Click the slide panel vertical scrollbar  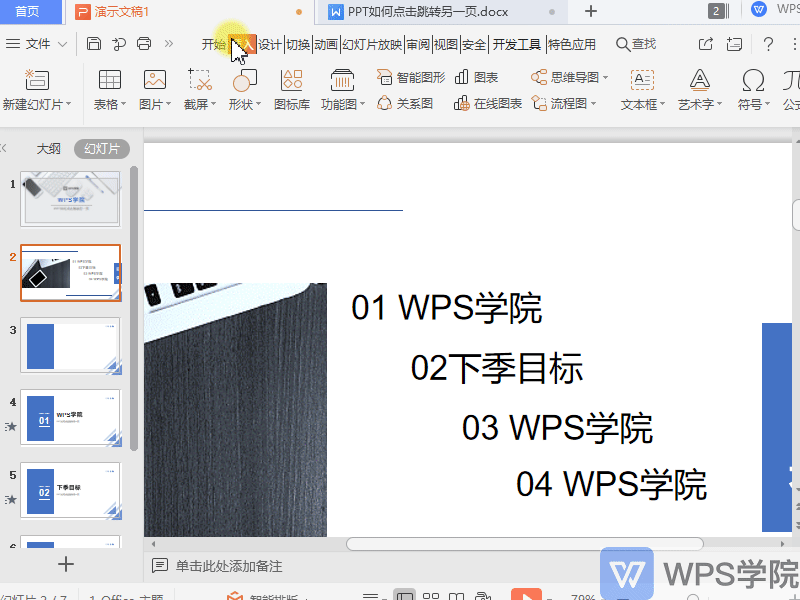pyautogui.click(x=134, y=309)
